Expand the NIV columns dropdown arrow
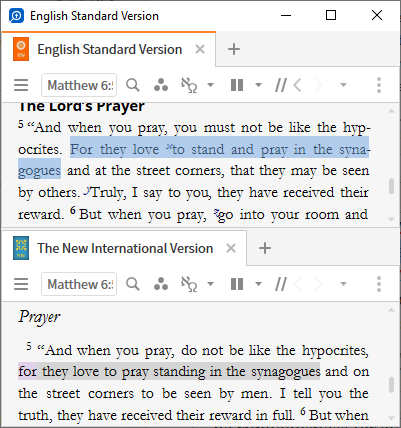The width and height of the screenshot is (401, 428). 258,284
